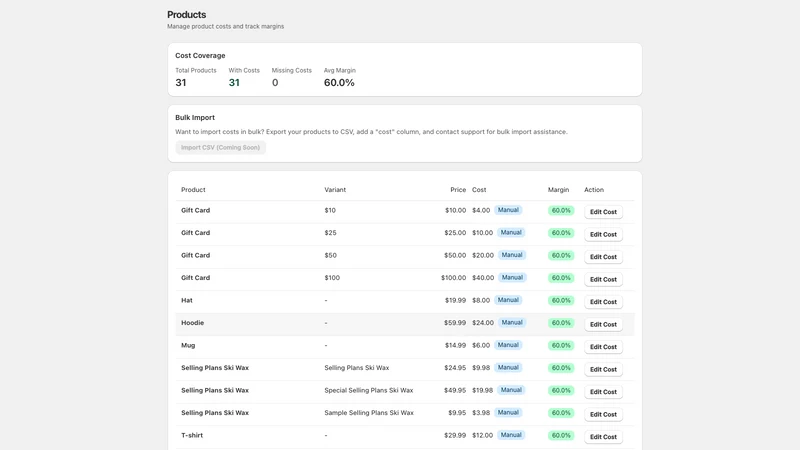Click the Hat product name
The height and width of the screenshot is (450, 800).
[x=187, y=301]
